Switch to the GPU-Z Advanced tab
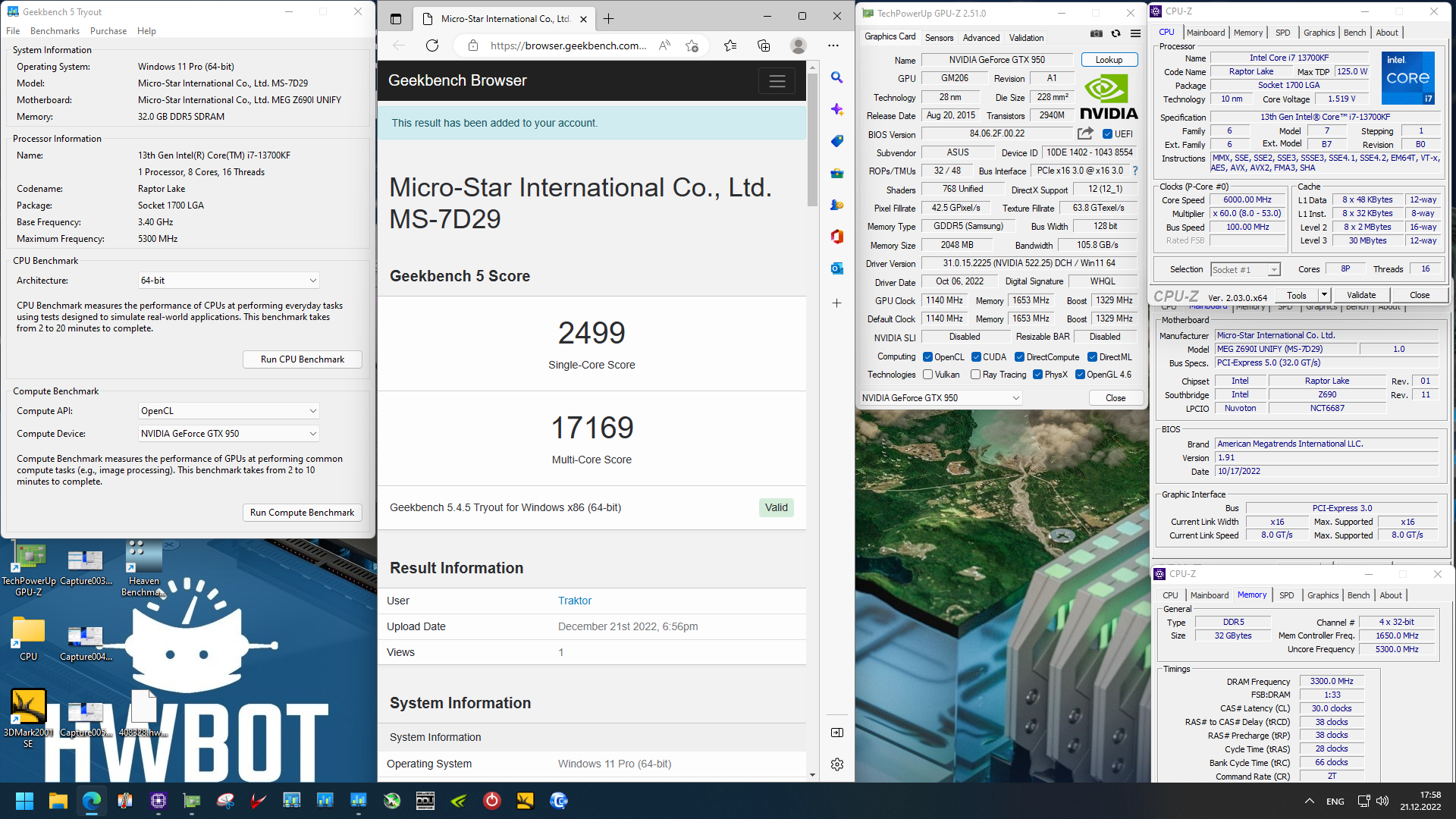 tap(981, 37)
